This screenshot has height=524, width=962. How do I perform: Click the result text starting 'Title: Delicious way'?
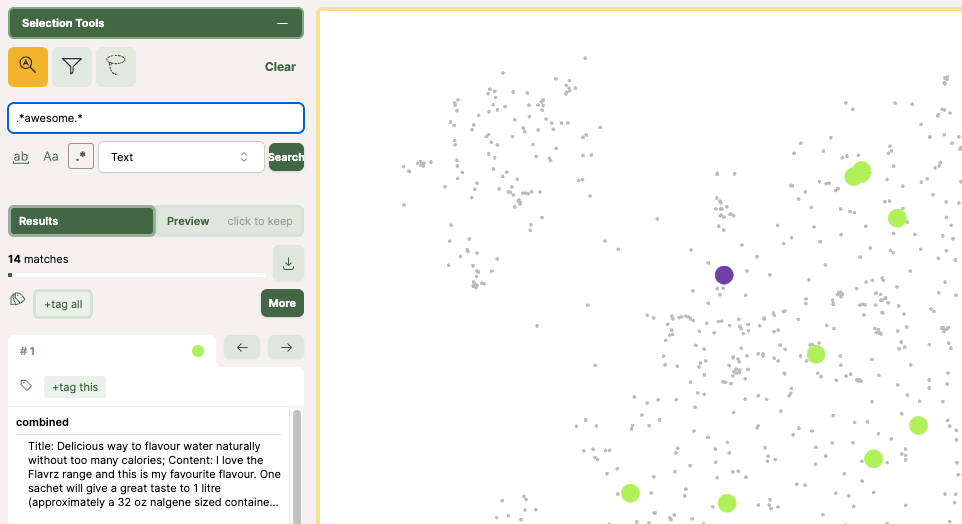click(155, 474)
